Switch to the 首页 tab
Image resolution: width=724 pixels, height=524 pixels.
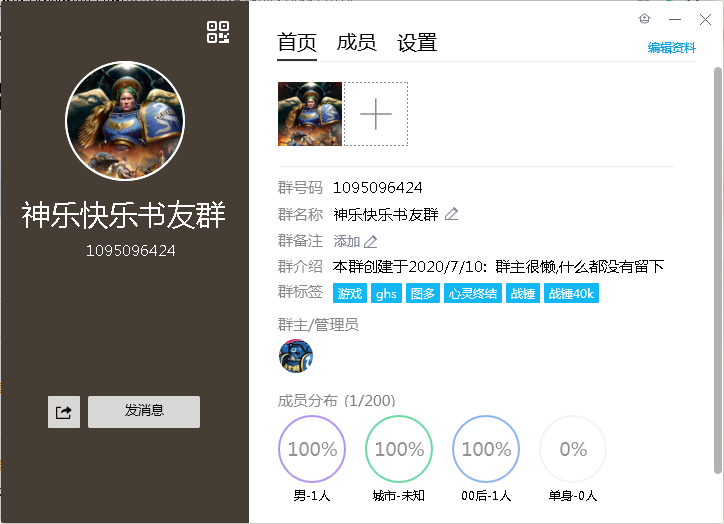297,43
